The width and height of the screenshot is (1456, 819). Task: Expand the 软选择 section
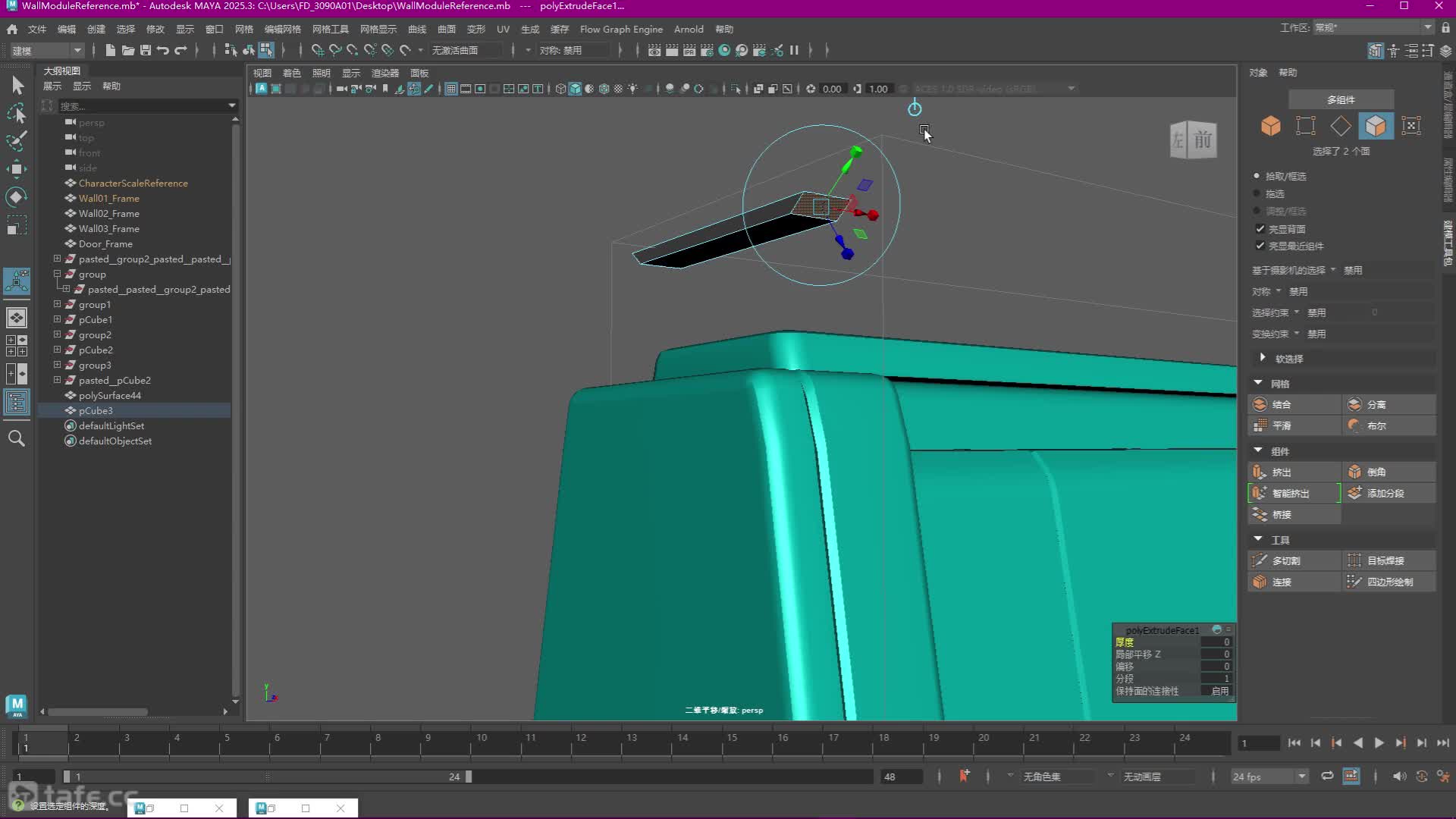pyautogui.click(x=1263, y=358)
